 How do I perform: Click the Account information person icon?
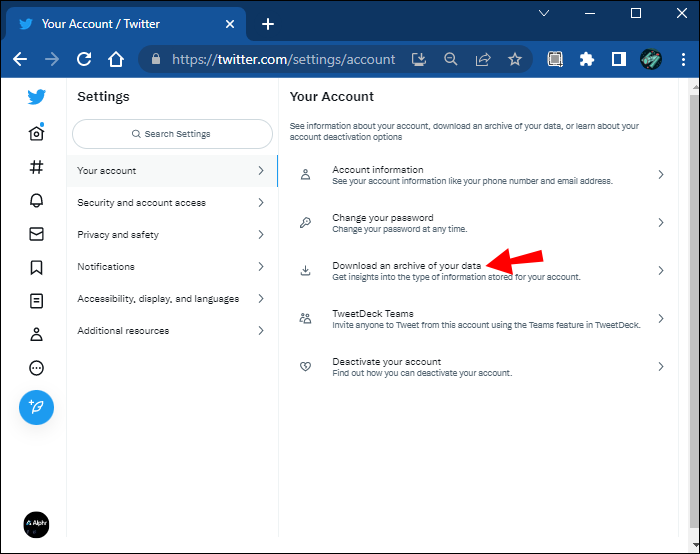[305, 175]
